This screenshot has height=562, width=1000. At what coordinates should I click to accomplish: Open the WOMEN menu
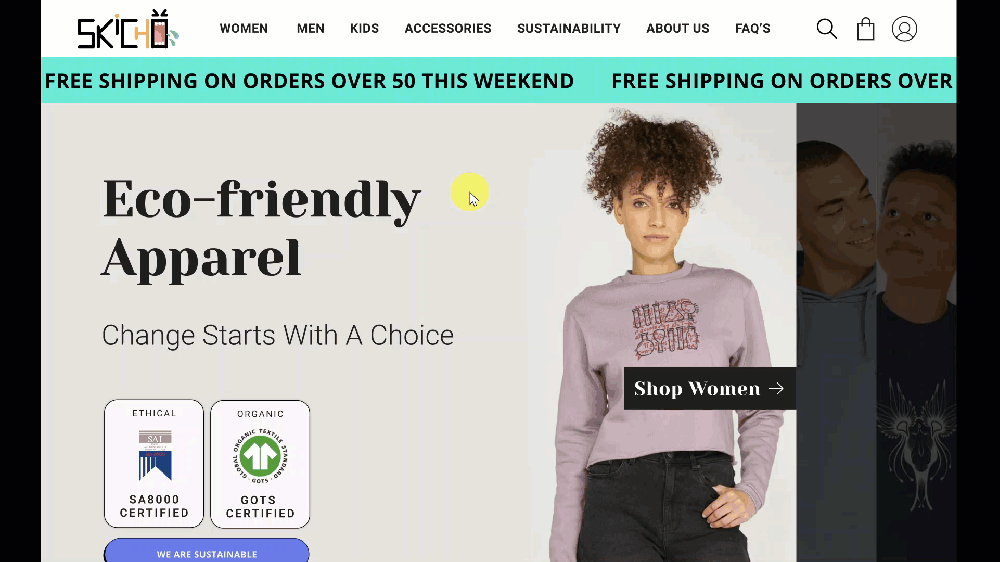click(x=244, y=29)
